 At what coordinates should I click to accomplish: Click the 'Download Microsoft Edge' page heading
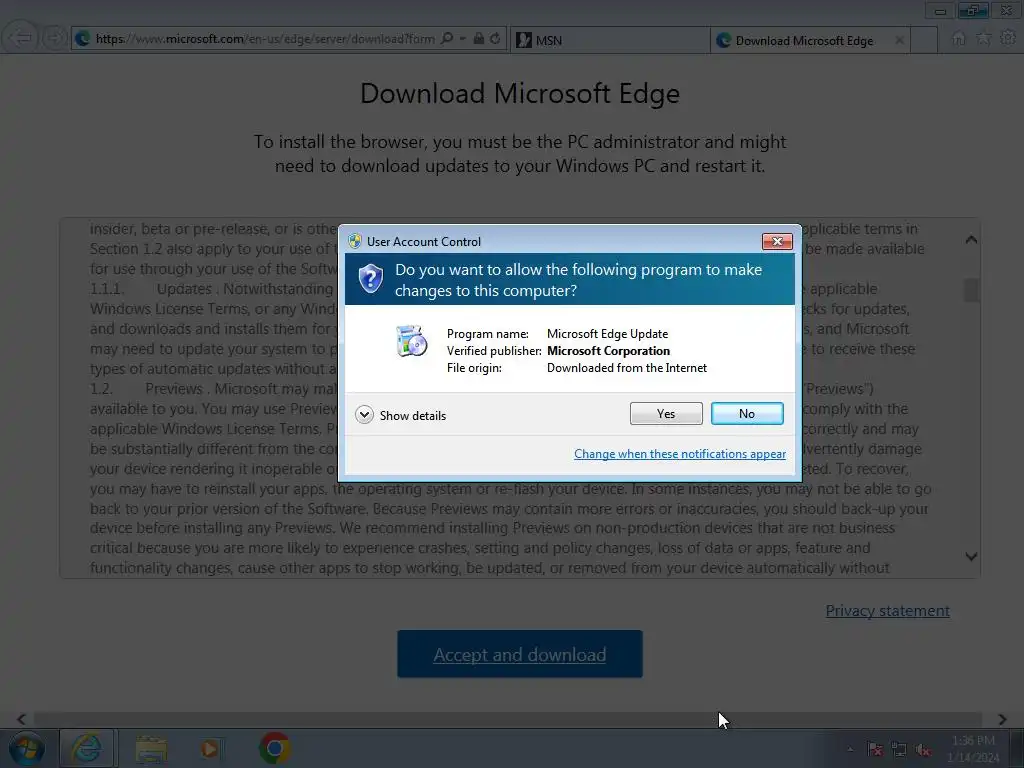point(520,93)
